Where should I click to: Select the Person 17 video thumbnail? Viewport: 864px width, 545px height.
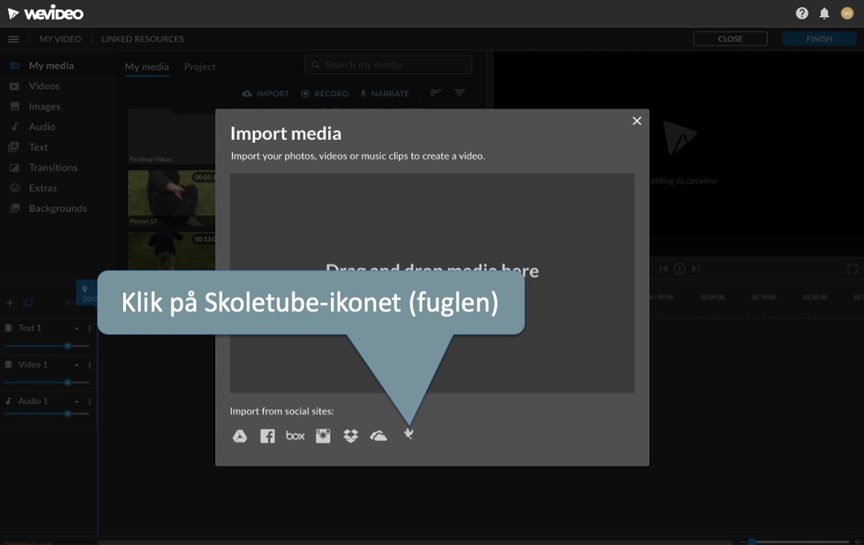tap(171, 197)
